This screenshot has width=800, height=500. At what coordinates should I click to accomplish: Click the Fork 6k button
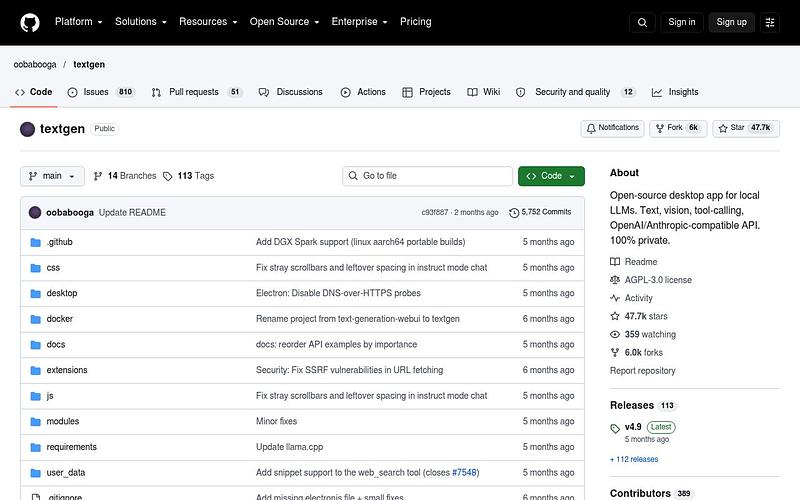(678, 129)
